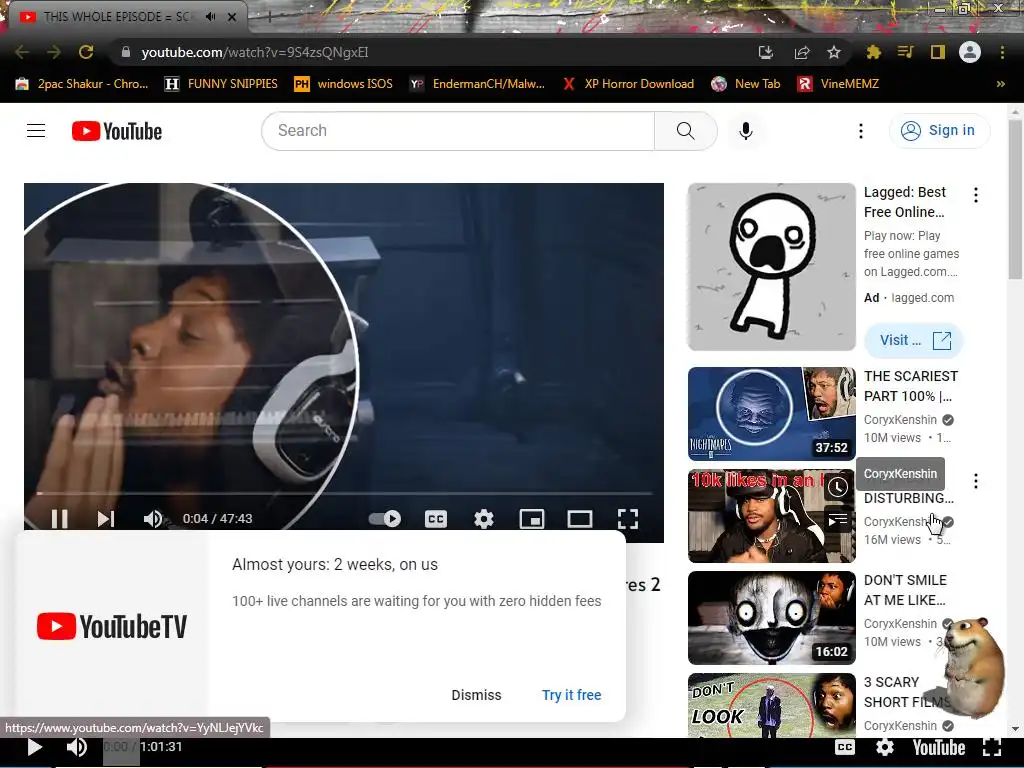
Task: Add DISTURBING video to Watch later
Action: pyautogui.click(x=838, y=487)
